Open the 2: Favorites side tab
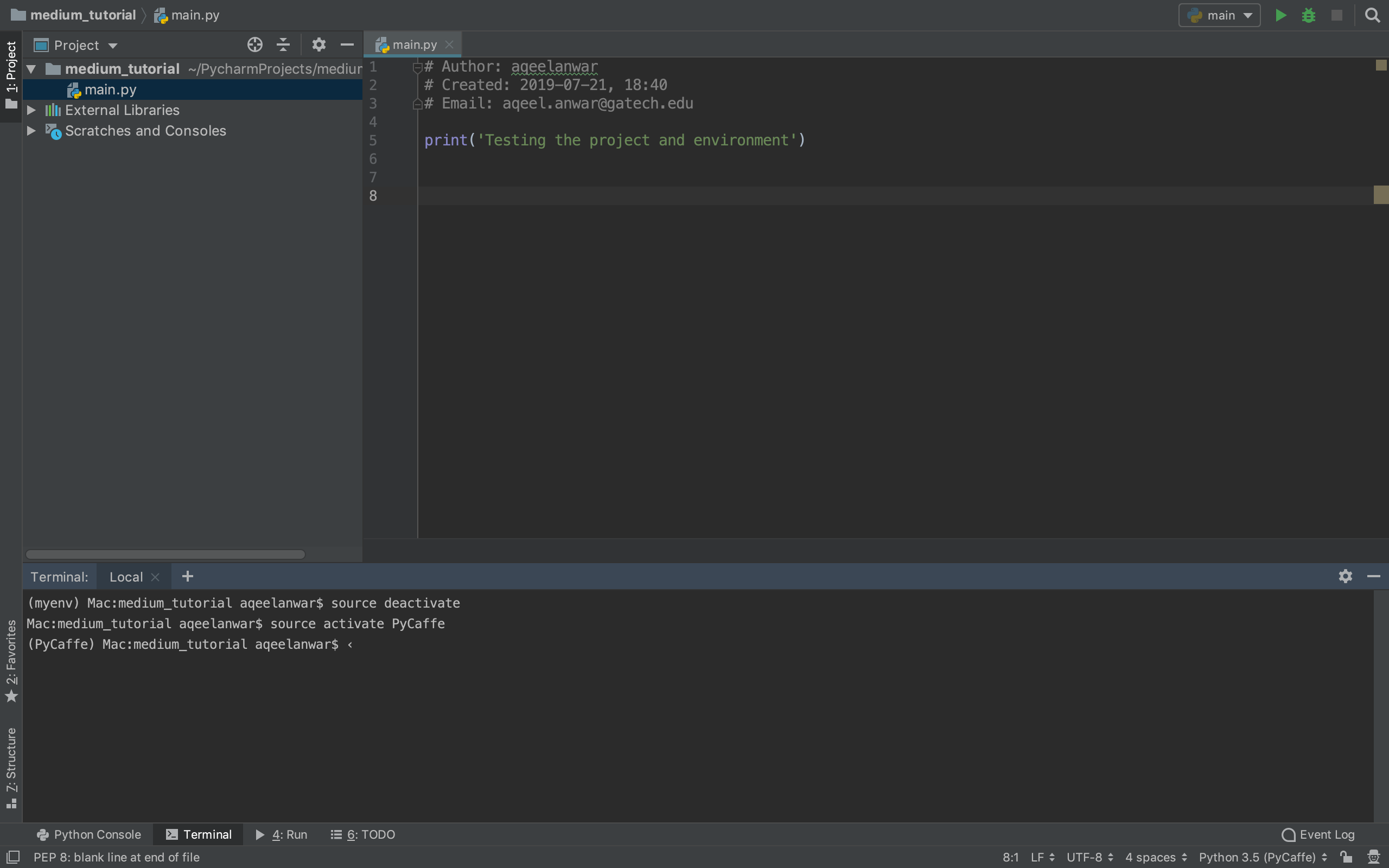This screenshot has width=1389, height=868. pos(11,660)
